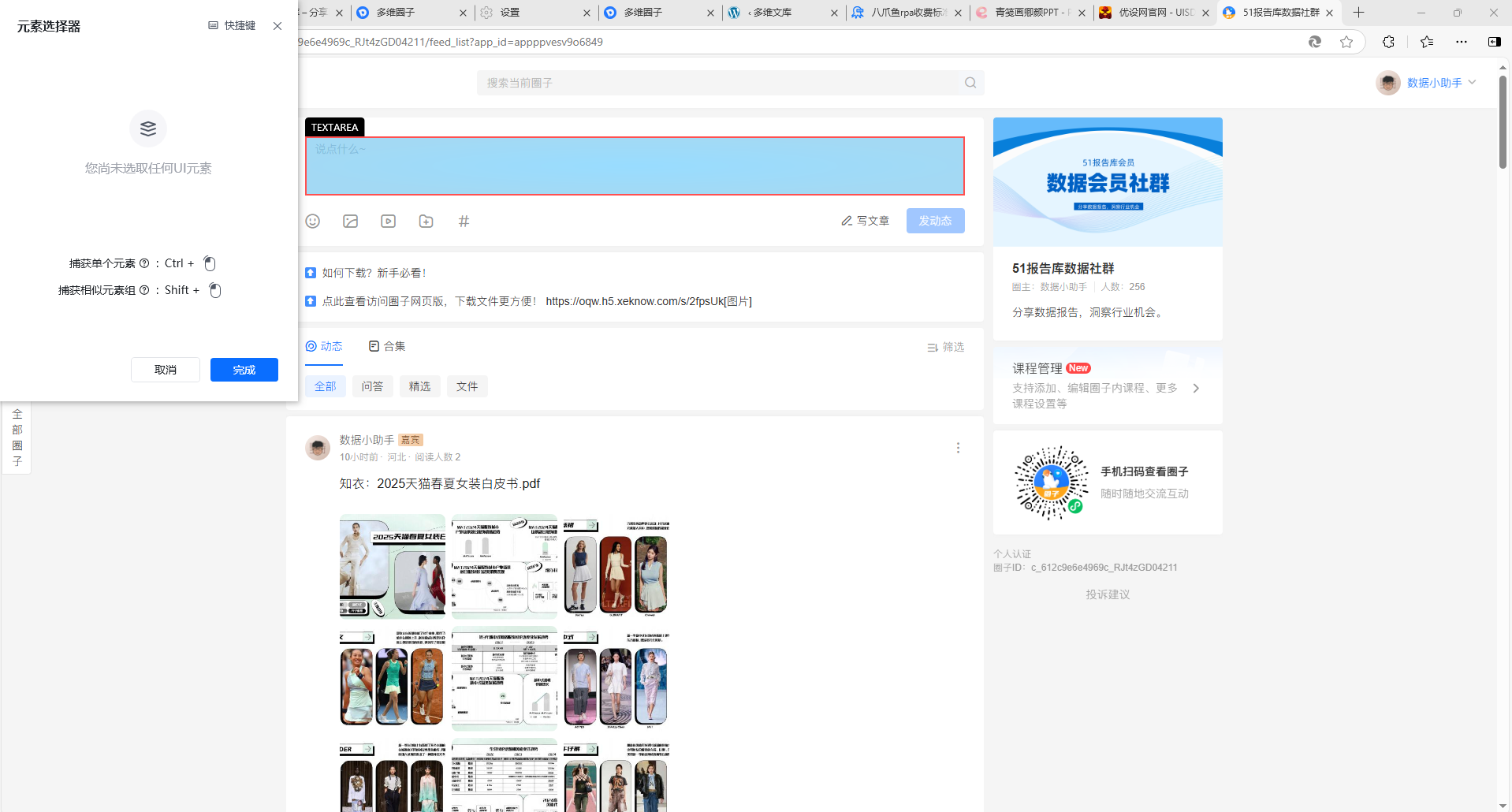Click the pin icon before 如何下载

coord(311,273)
